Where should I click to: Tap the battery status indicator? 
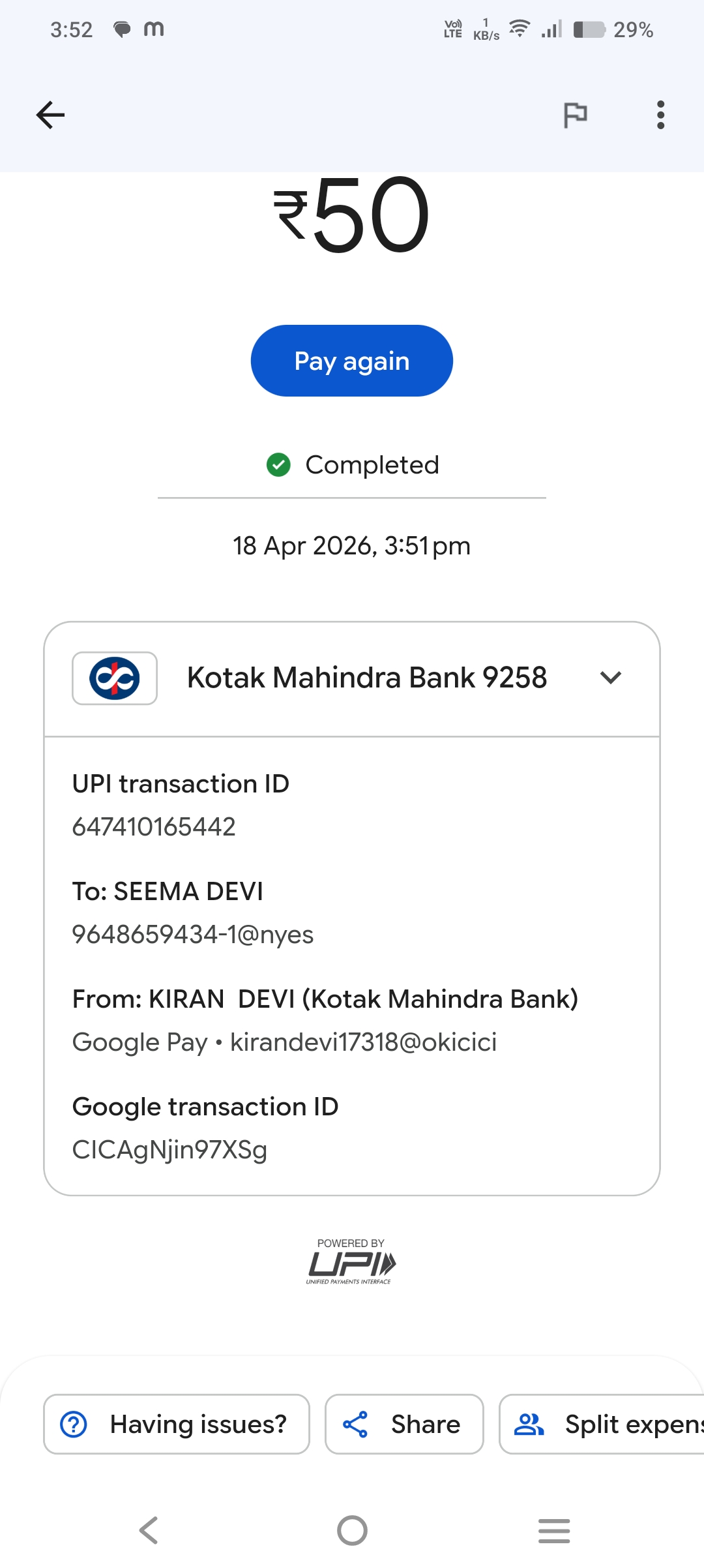[589, 30]
